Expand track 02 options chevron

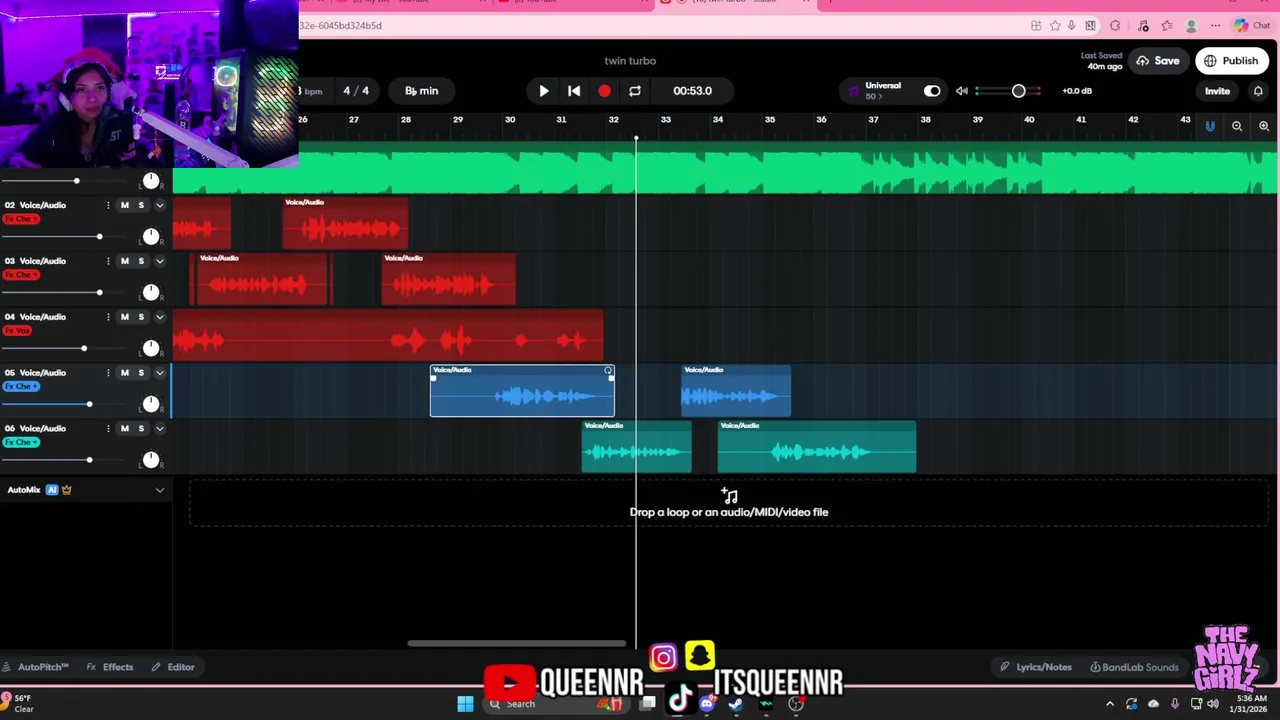pos(159,205)
